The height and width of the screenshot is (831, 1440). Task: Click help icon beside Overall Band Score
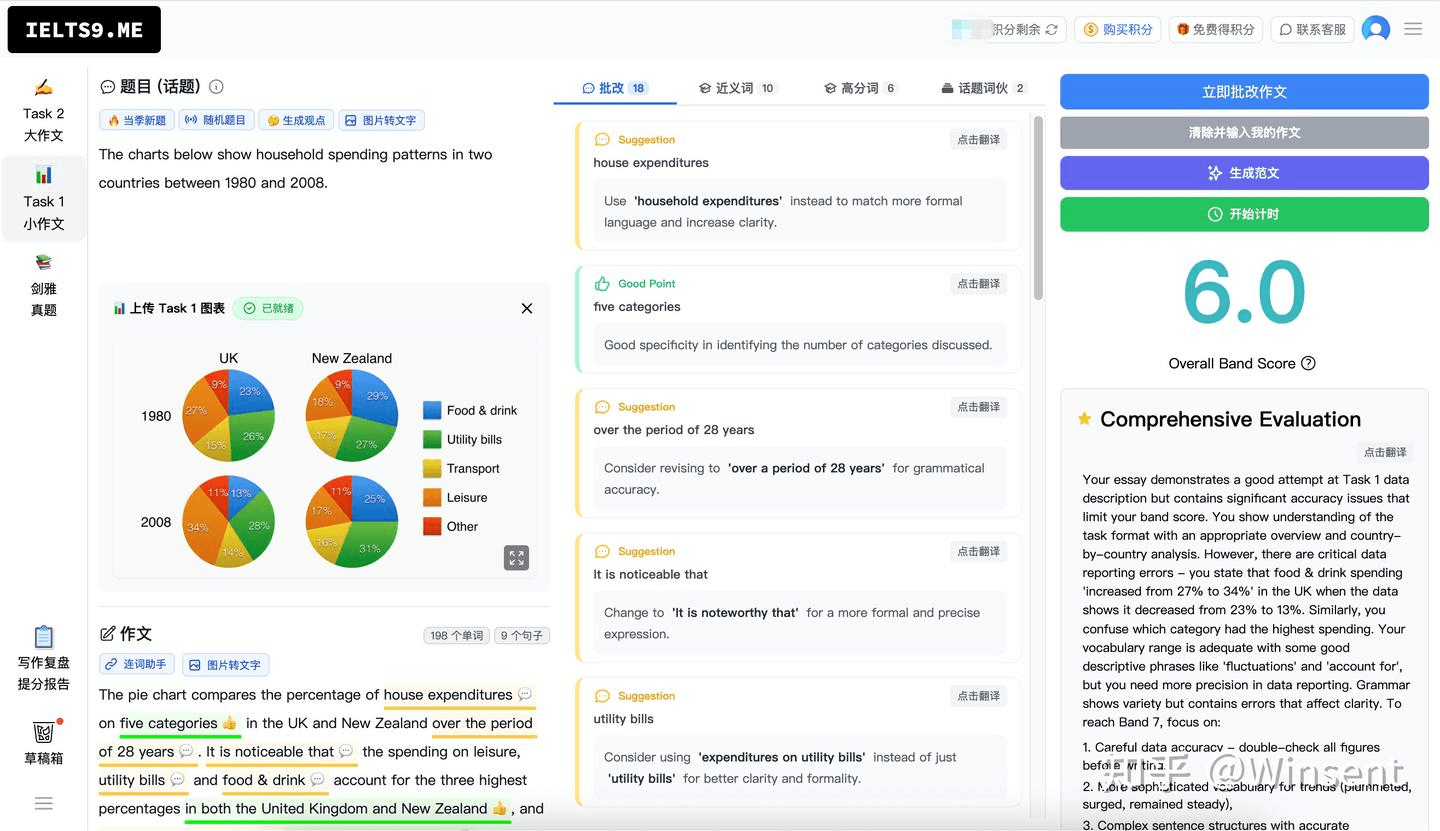click(x=1308, y=364)
